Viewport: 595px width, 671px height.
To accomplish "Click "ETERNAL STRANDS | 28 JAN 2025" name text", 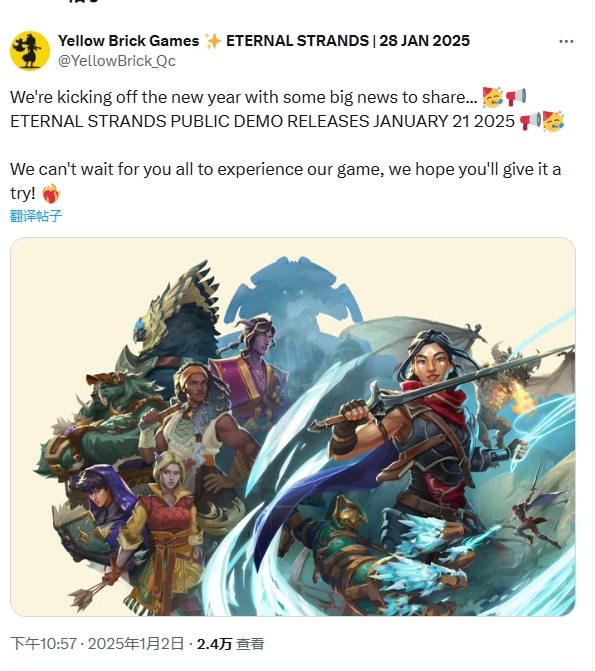I will pyautogui.click(x=348, y=41).
